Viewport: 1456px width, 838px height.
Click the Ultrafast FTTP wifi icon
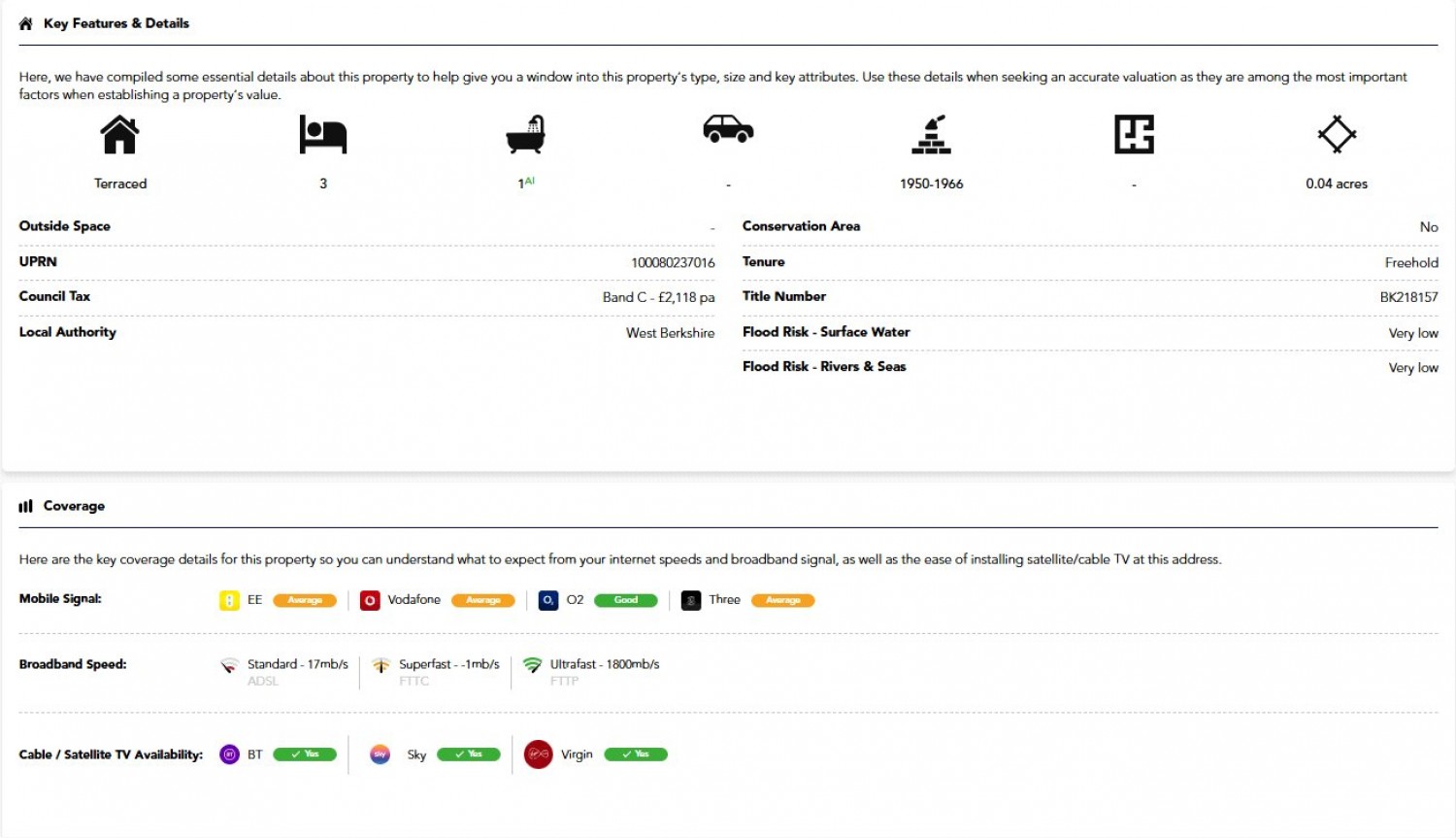coord(532,665)
